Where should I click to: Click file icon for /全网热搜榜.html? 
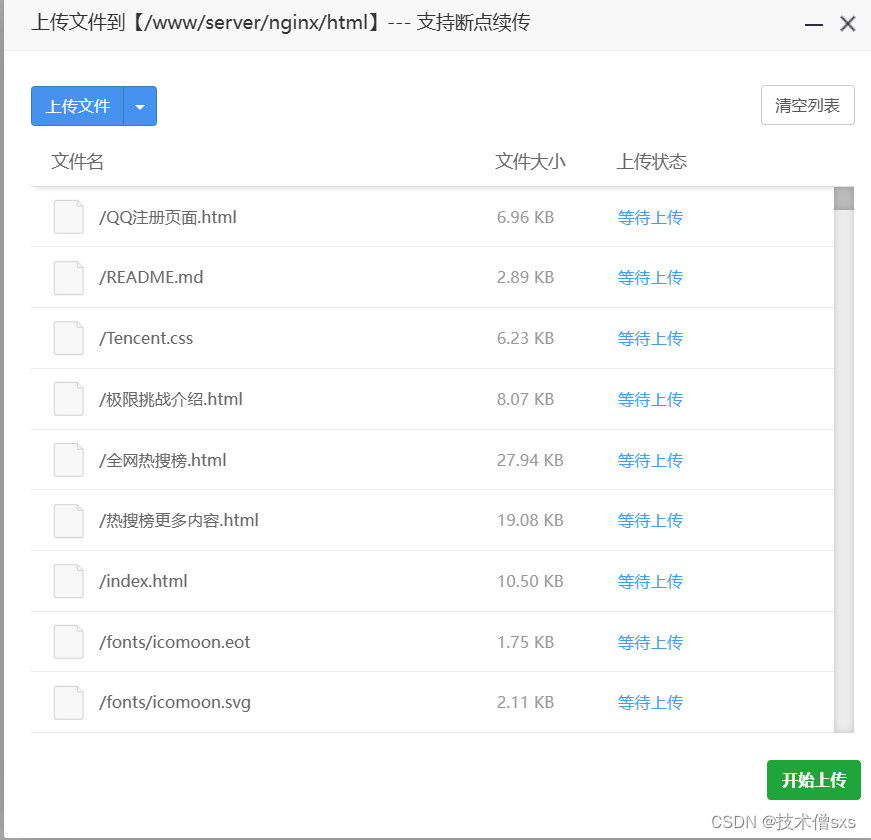pos(69,460)
